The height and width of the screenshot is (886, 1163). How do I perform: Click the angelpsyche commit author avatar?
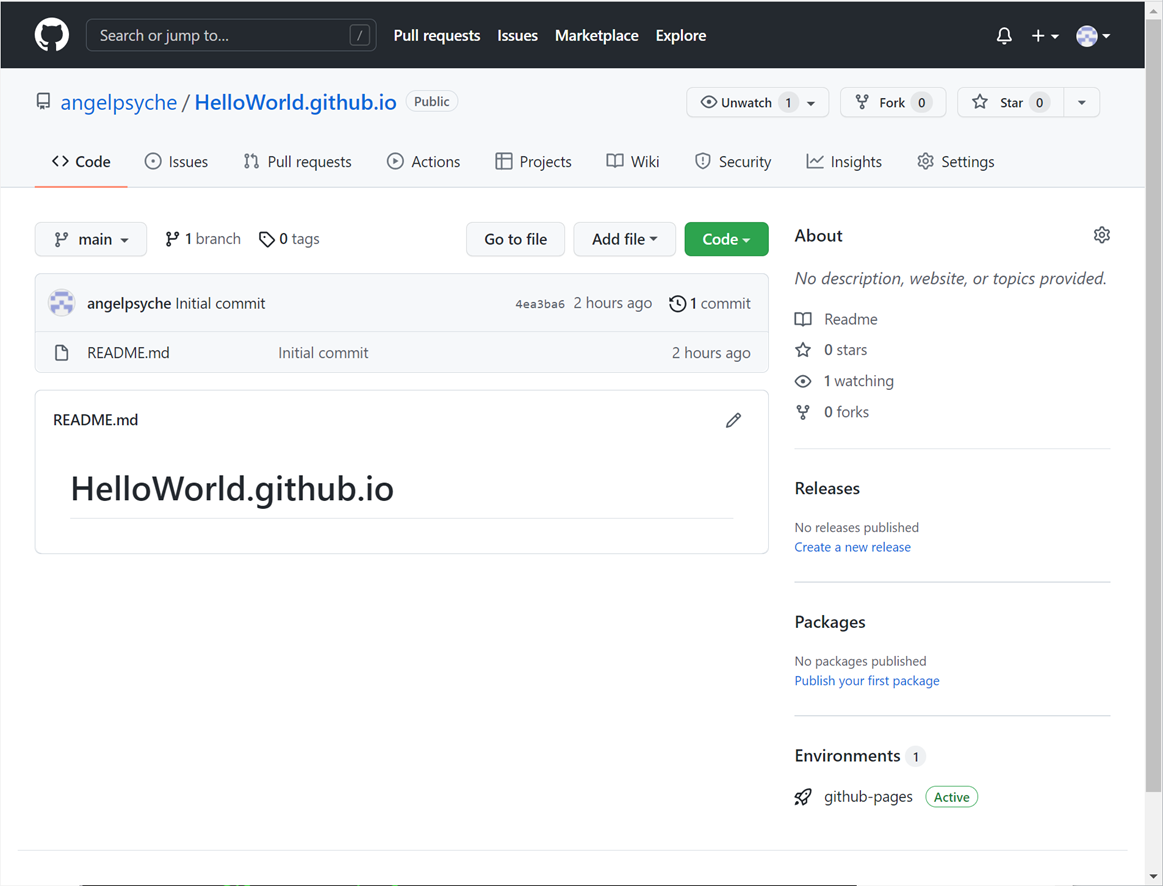62,303
